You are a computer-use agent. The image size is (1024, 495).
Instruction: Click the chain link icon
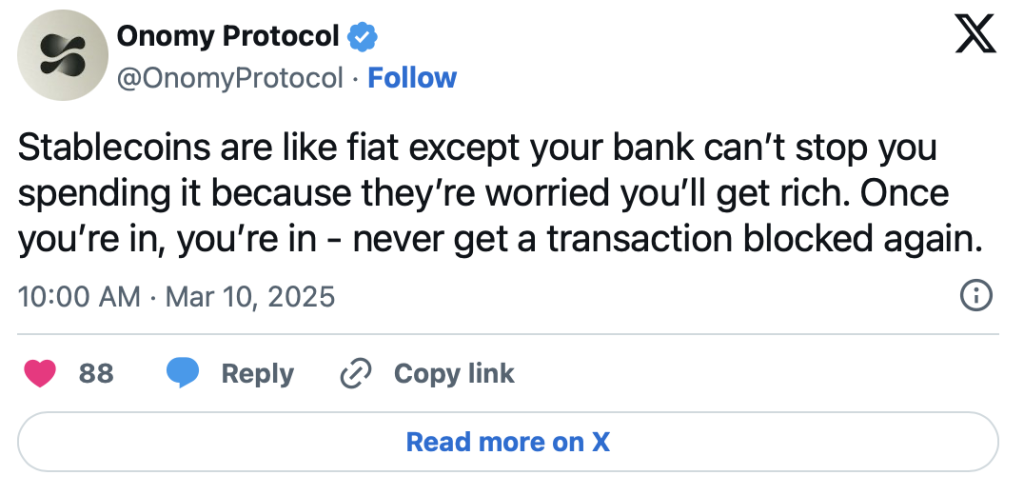pos(356,374)
